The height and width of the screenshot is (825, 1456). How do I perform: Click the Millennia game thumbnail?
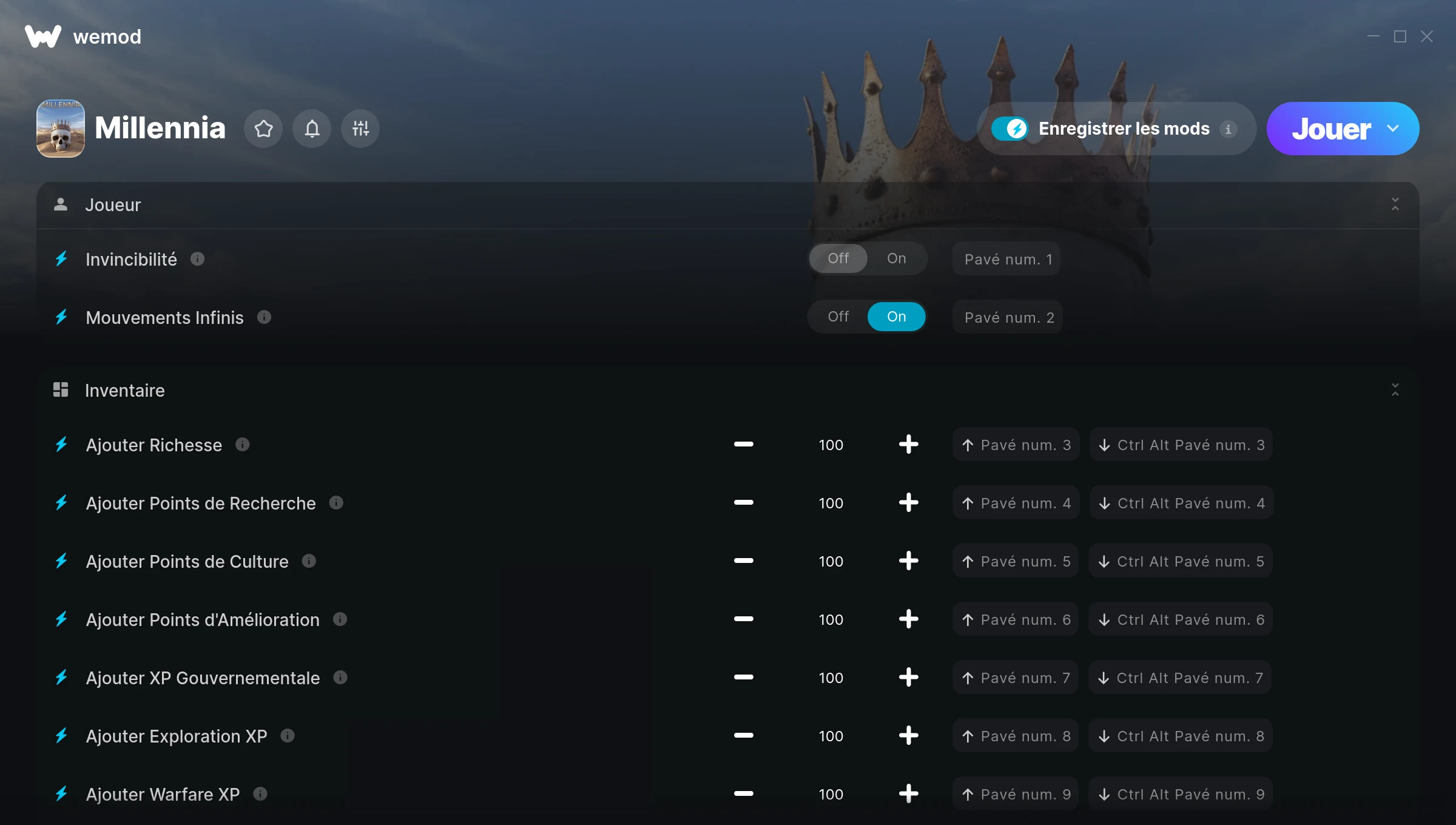tap(61, 129)
